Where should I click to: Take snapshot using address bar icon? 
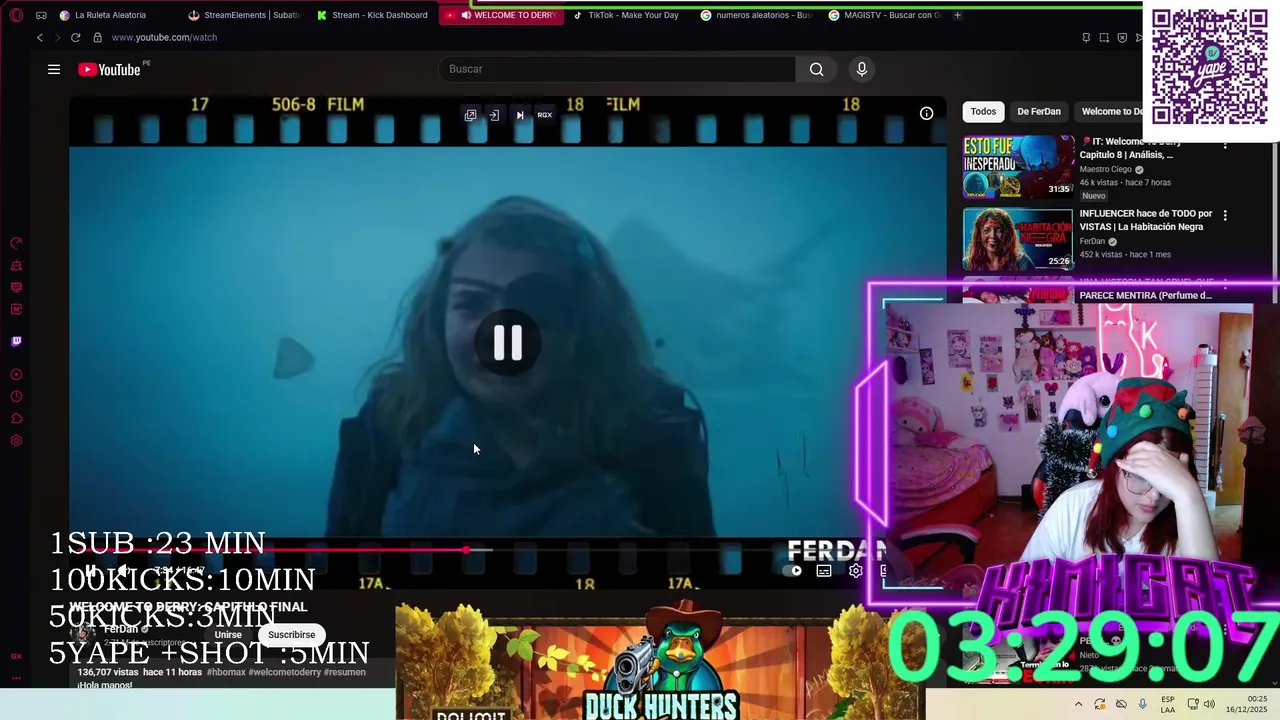(1104, 37)
